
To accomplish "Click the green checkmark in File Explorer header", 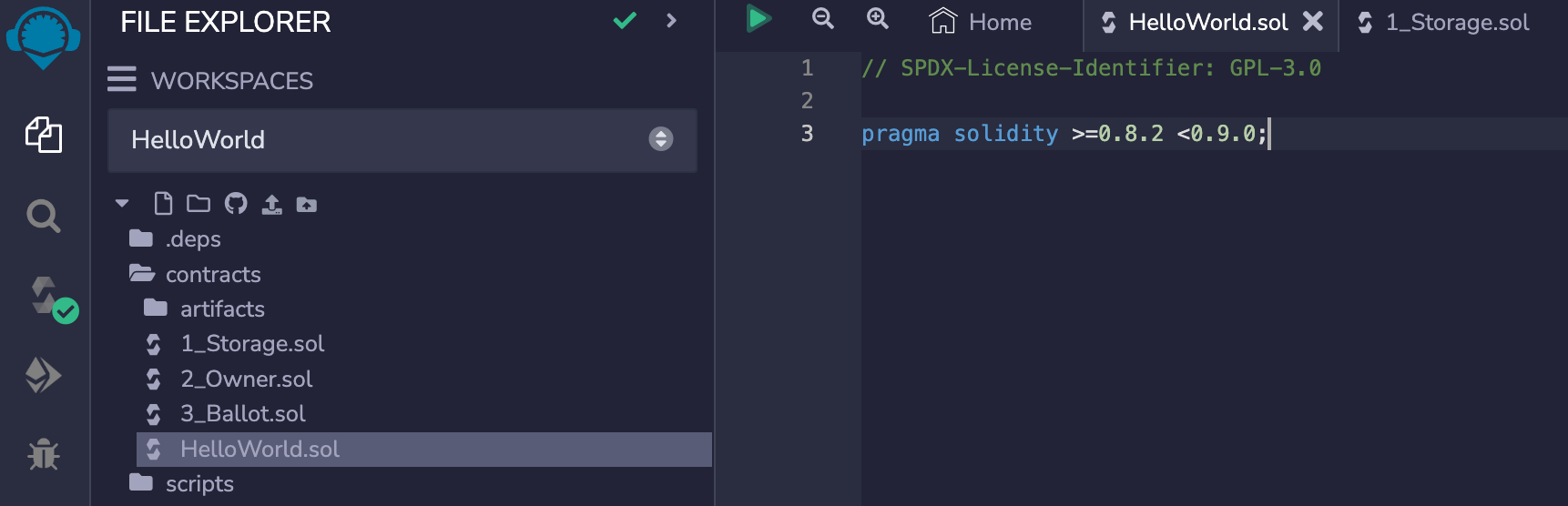I will [625, 20].
